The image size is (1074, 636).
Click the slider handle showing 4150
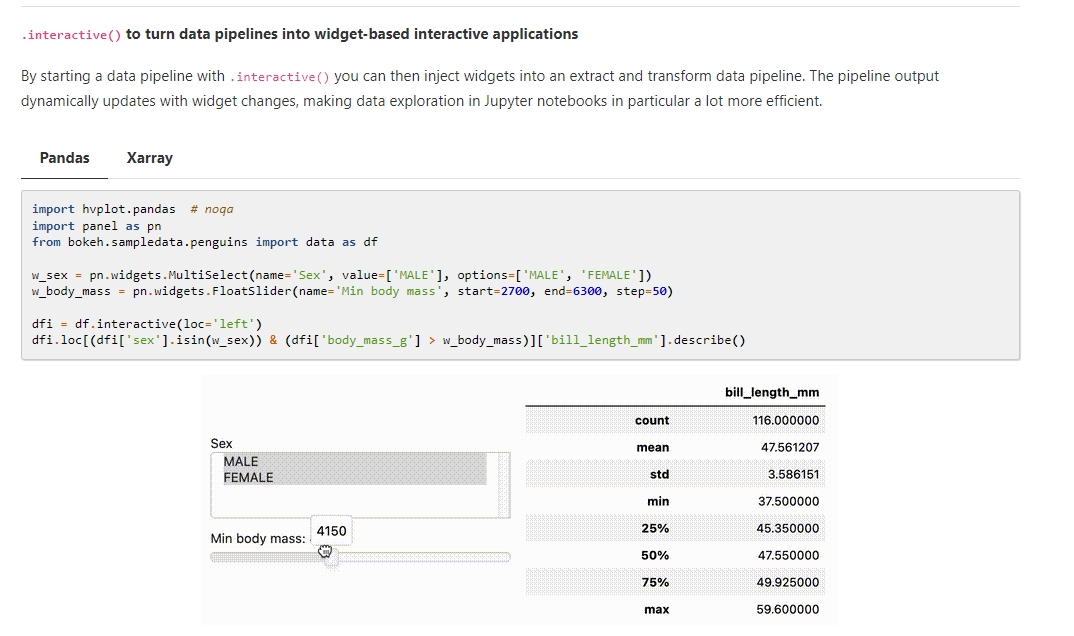point(331,530)
